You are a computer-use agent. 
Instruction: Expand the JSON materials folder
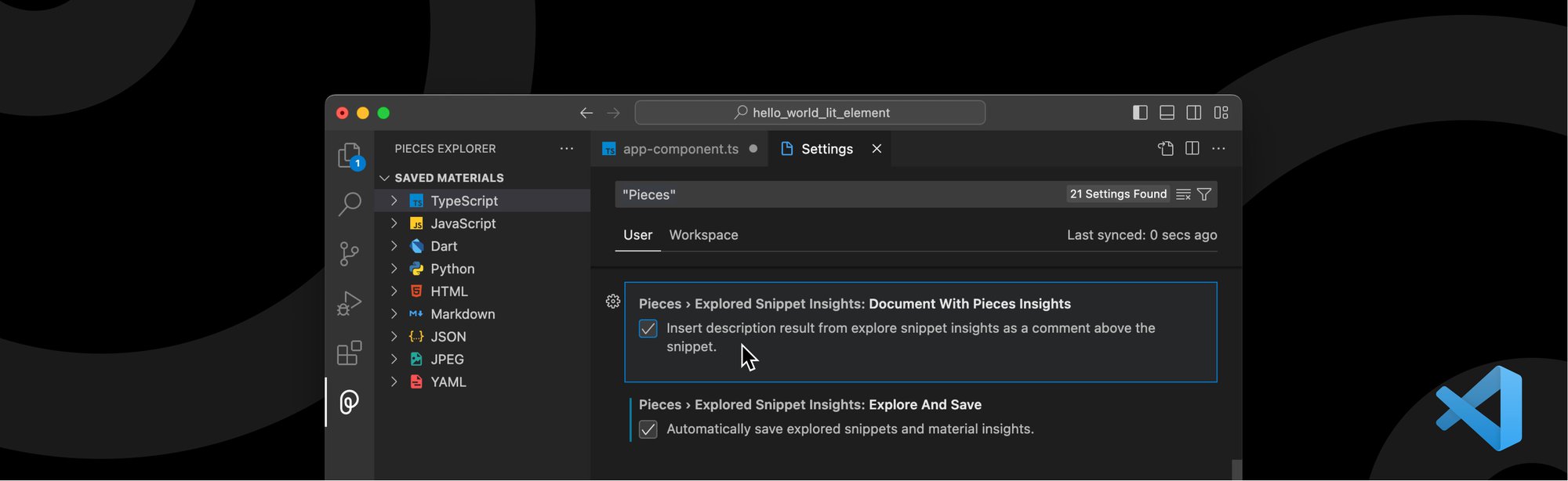(394, 337)
